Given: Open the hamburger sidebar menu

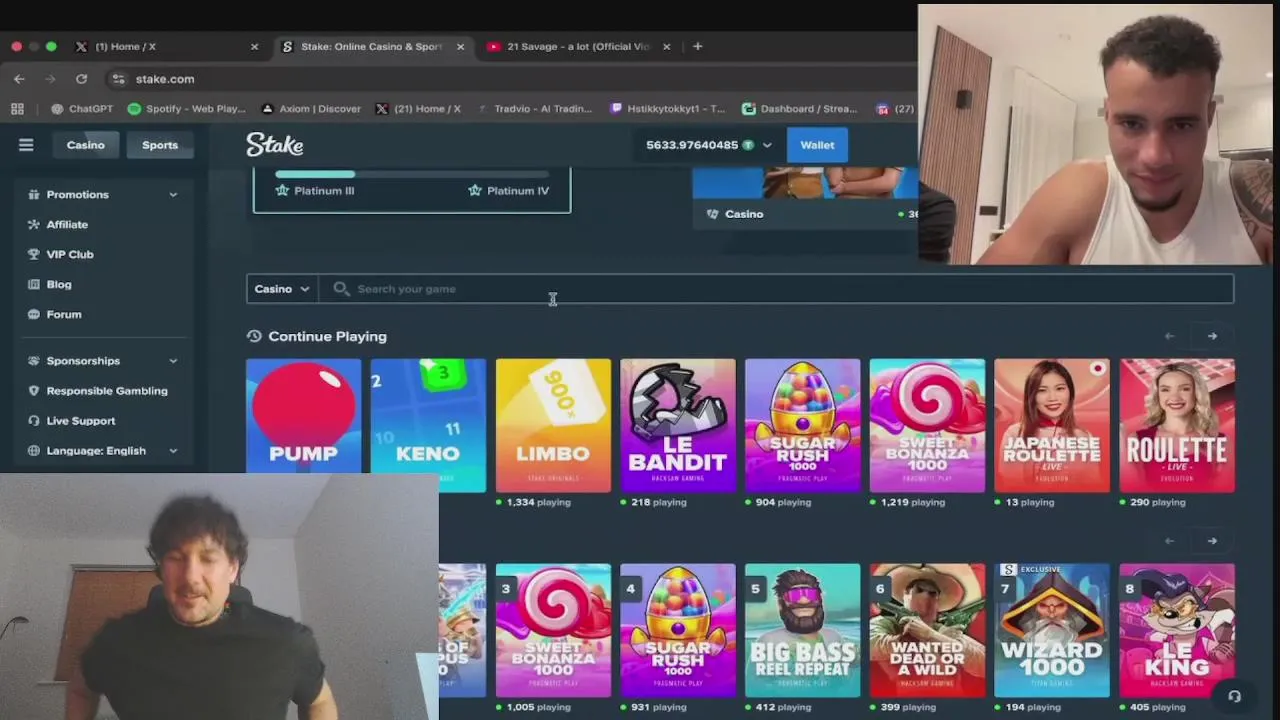Looking at the screenshot, I should point(26,145).
